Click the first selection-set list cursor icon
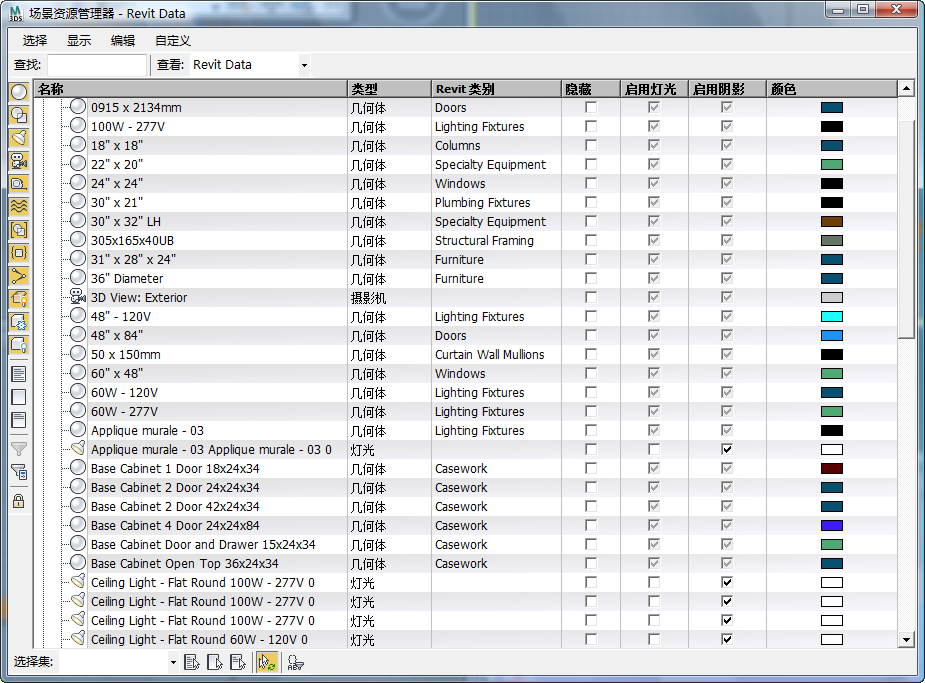Viewport: 925px width, 683px height. (x=192, y=662)
